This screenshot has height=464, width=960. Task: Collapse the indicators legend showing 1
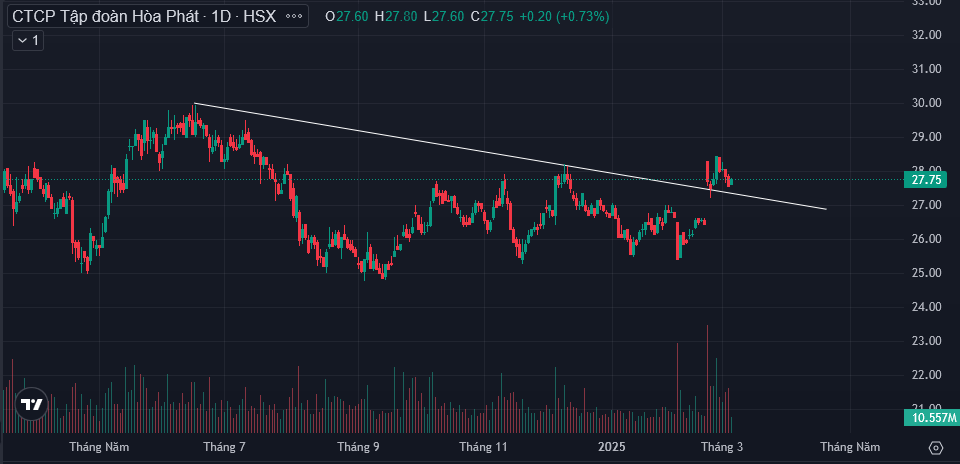[x=28, y=40]
